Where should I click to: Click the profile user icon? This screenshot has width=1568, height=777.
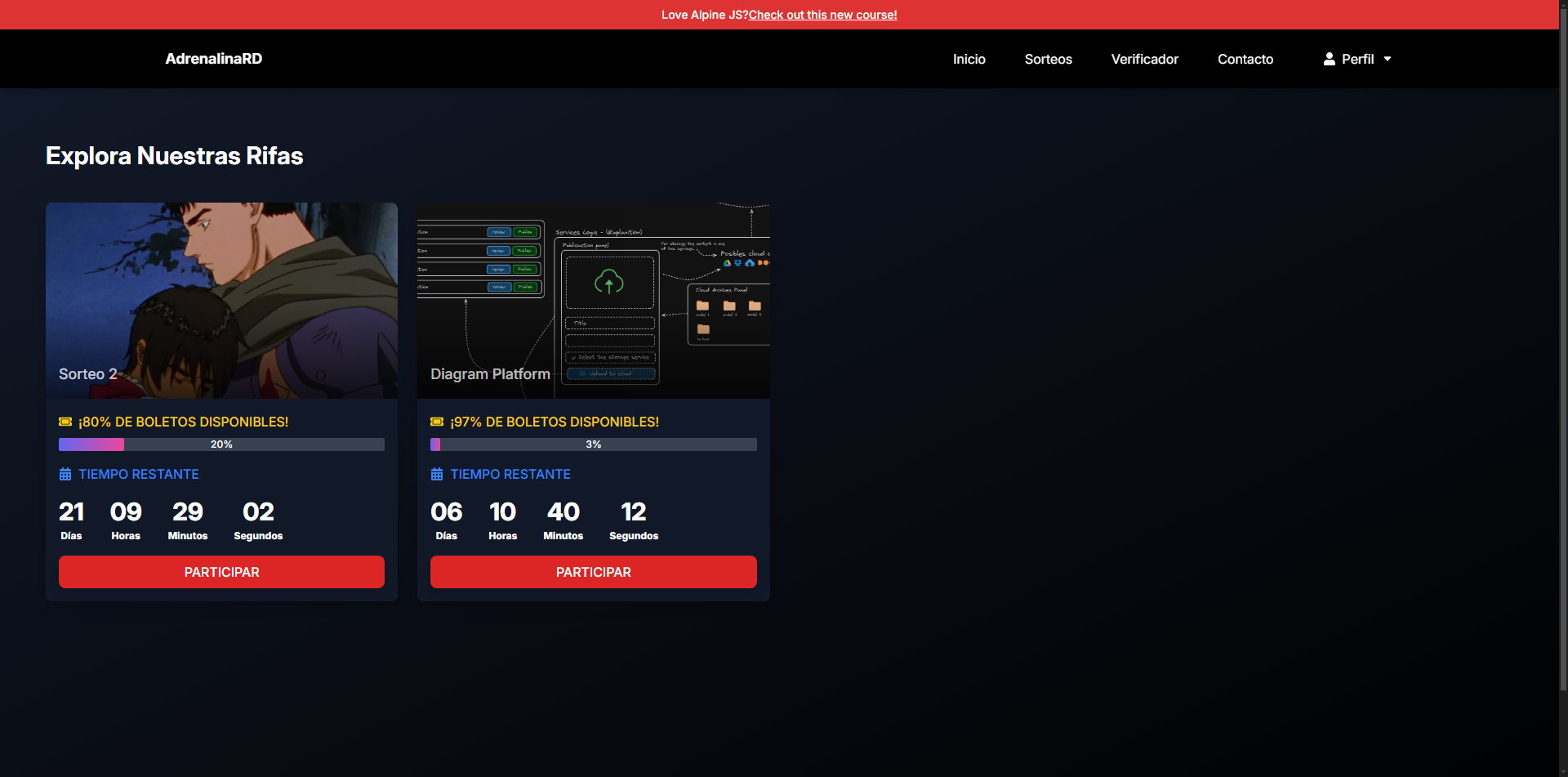coord(1330,59)
